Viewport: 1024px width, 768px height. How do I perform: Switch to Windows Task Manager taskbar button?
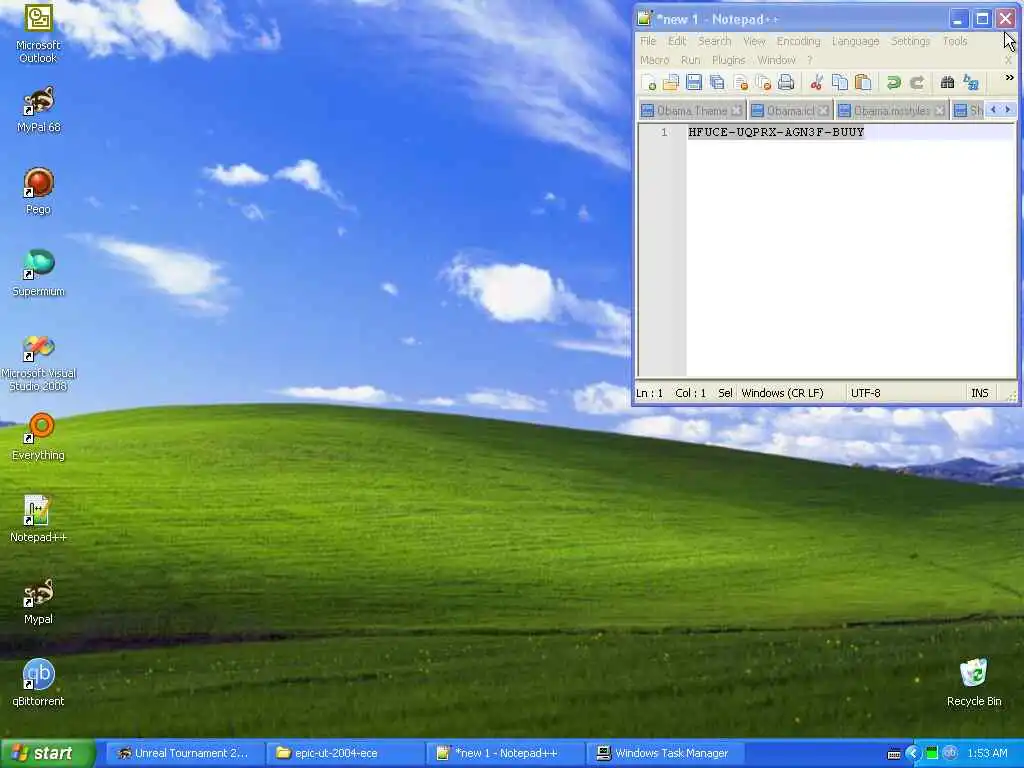point(665,754)
